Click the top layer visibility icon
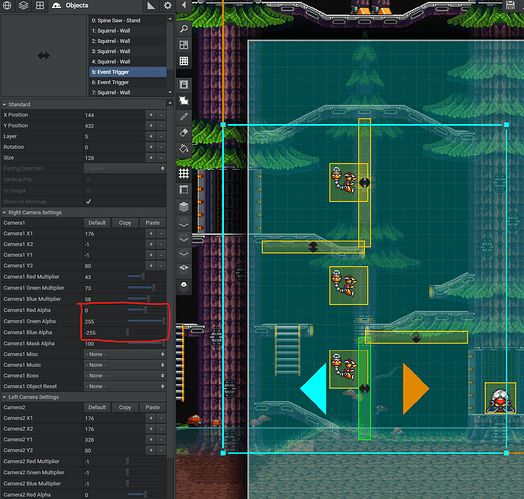Viewport: 524px width, 499px height. (184, 223)
